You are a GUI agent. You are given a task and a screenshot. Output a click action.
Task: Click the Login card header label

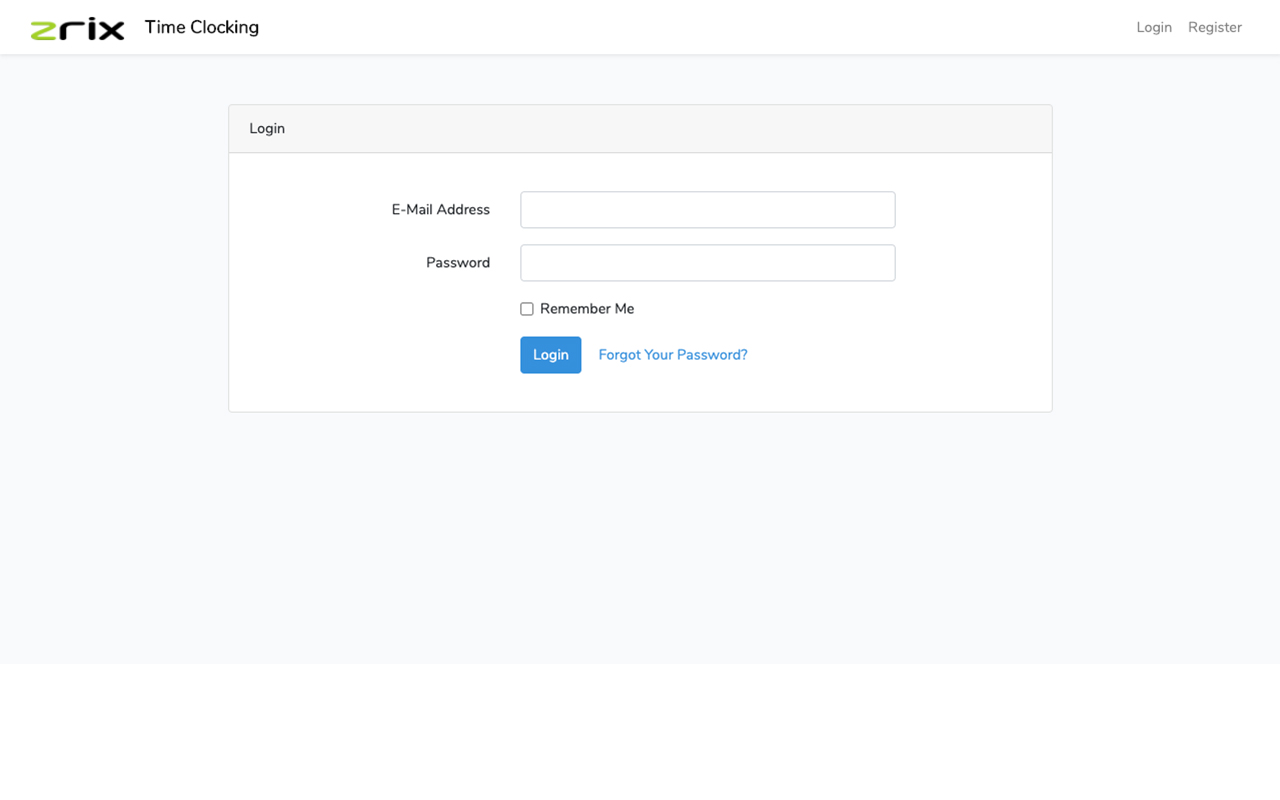point(266,128)
